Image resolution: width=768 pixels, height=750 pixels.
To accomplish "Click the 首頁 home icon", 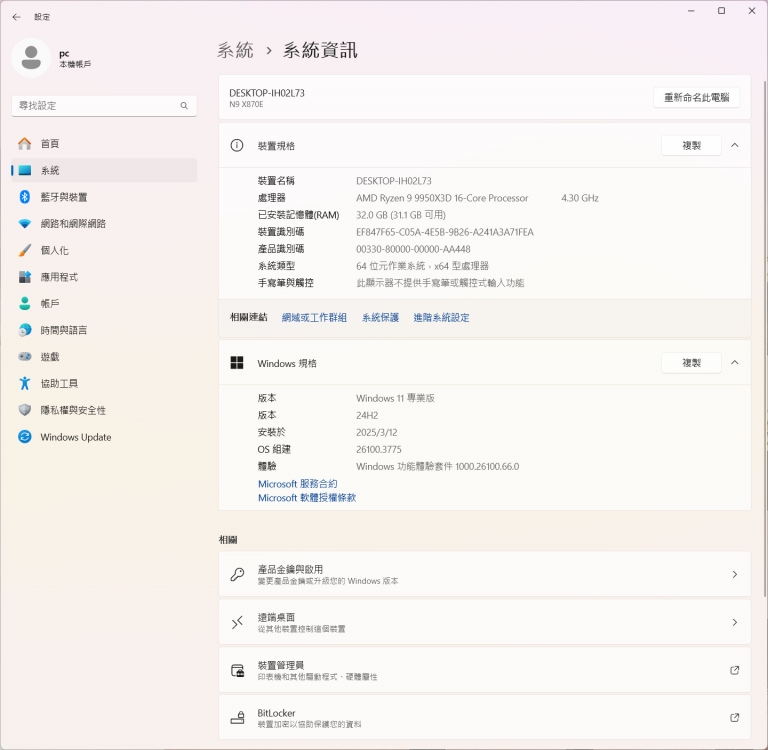I will (24, 144).
